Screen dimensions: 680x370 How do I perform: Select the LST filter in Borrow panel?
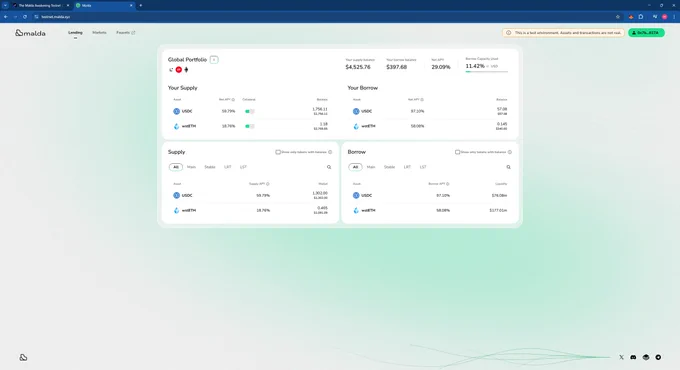coord(423,167)
